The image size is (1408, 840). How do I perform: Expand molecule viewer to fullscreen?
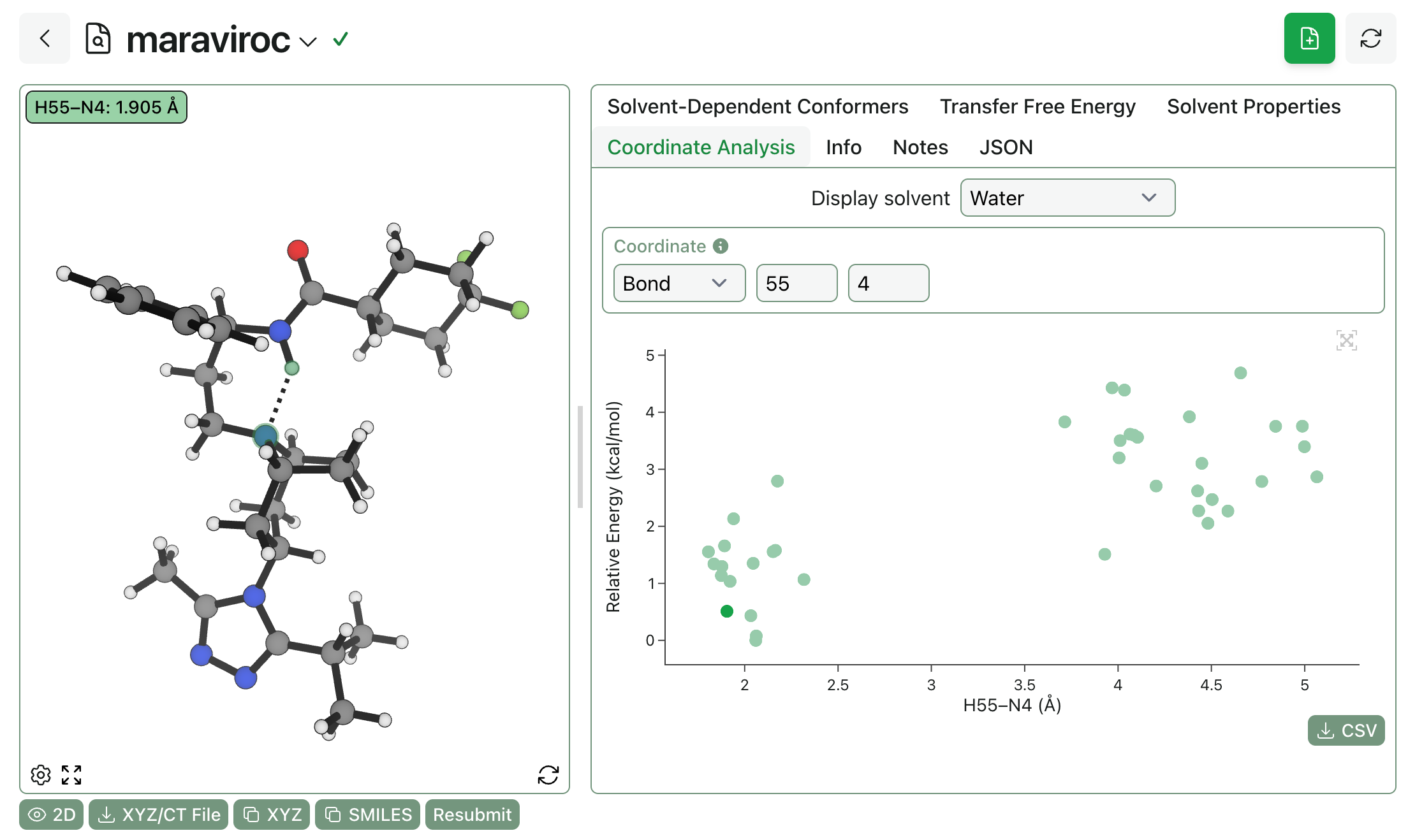click(x=71, y=774)
